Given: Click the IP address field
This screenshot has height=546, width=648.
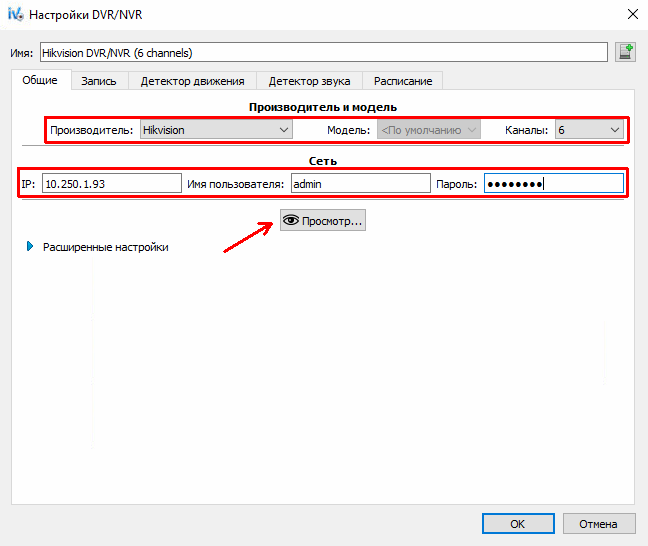Looking at the screenshot, I should point(112,184).
